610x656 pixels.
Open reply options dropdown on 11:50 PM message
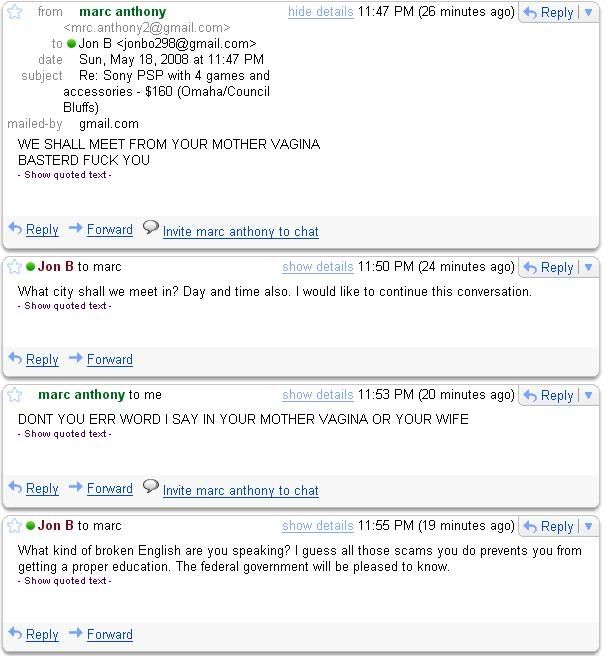click(588, 267)
